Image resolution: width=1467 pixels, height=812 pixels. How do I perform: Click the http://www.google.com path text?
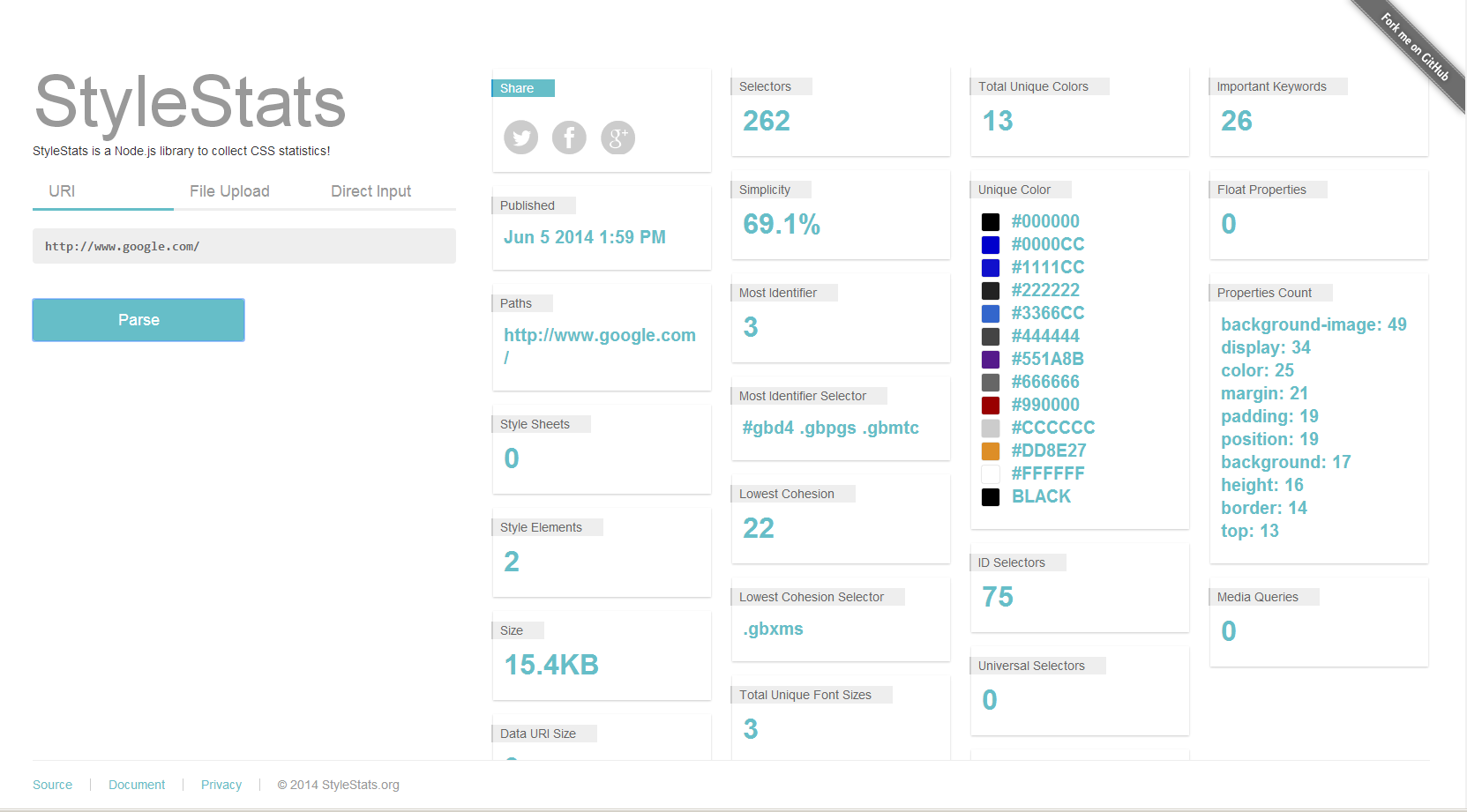tap(600, 346)
